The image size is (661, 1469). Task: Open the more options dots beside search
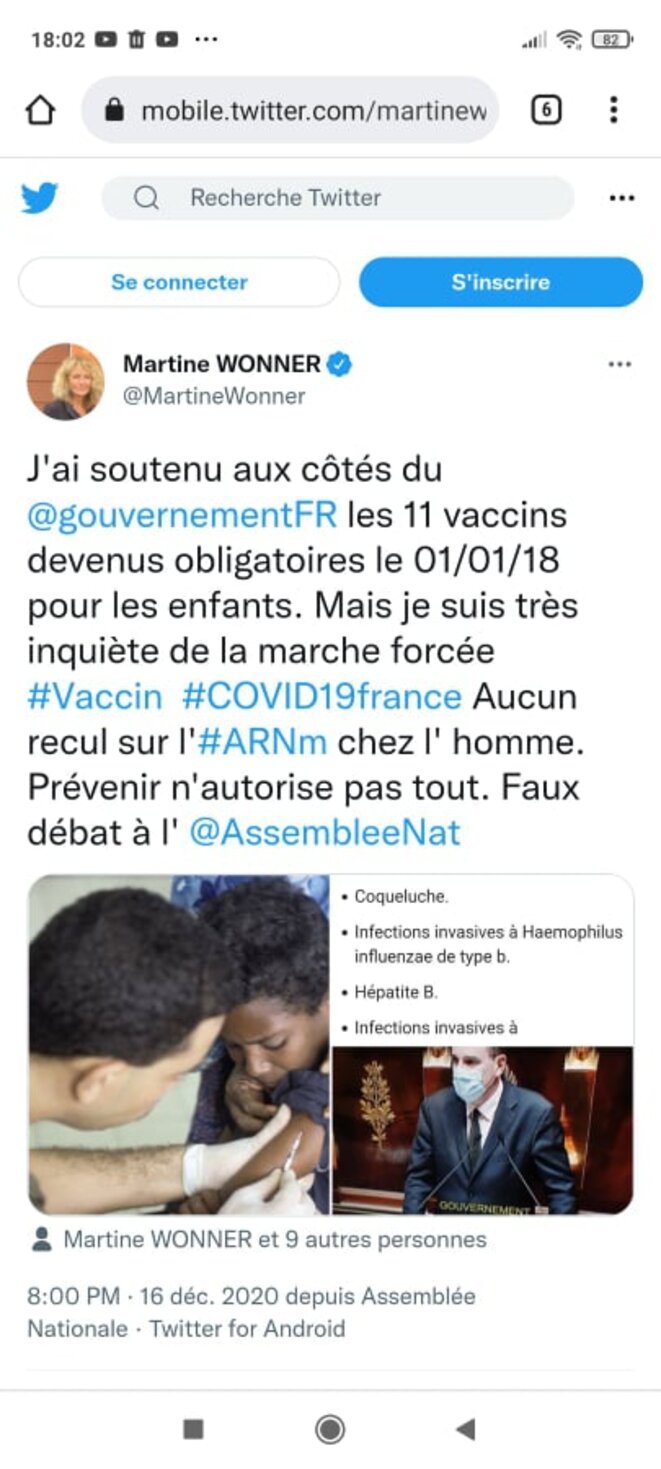pyautogui.click(x=622, y=198)
